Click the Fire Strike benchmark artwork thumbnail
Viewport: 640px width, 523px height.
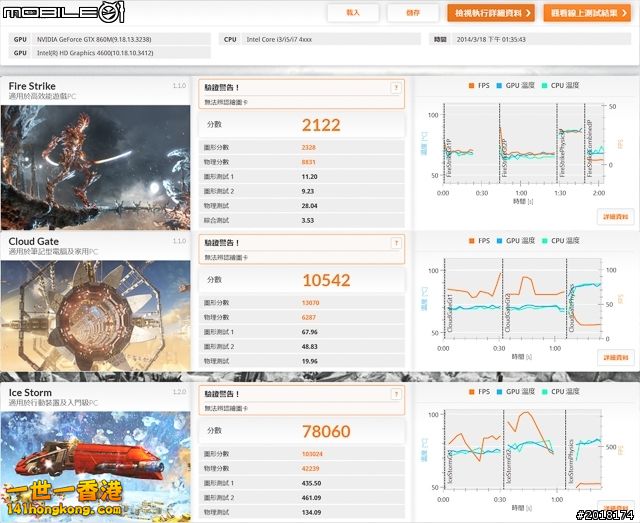pyautogui.click(x=96, y=167)
